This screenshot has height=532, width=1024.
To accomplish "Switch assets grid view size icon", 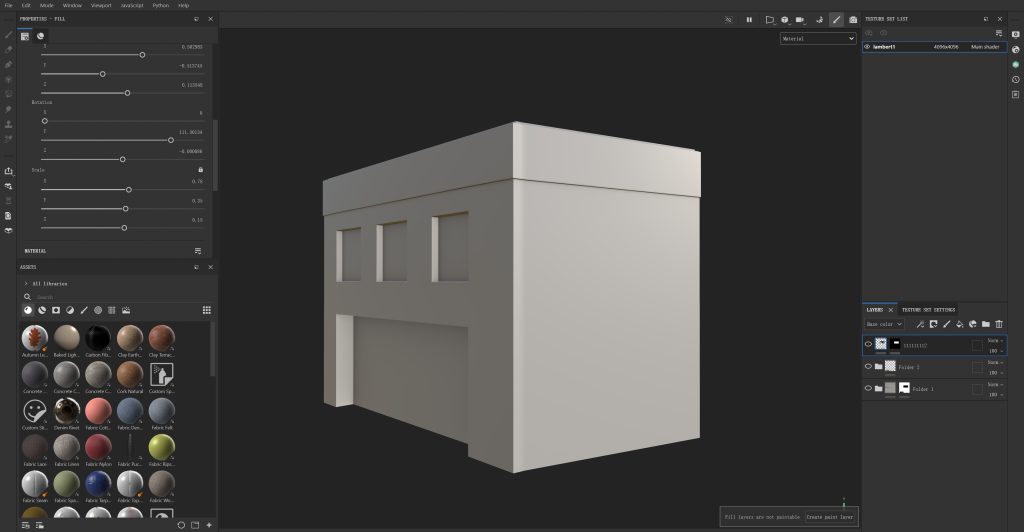I will click(206, 310).
